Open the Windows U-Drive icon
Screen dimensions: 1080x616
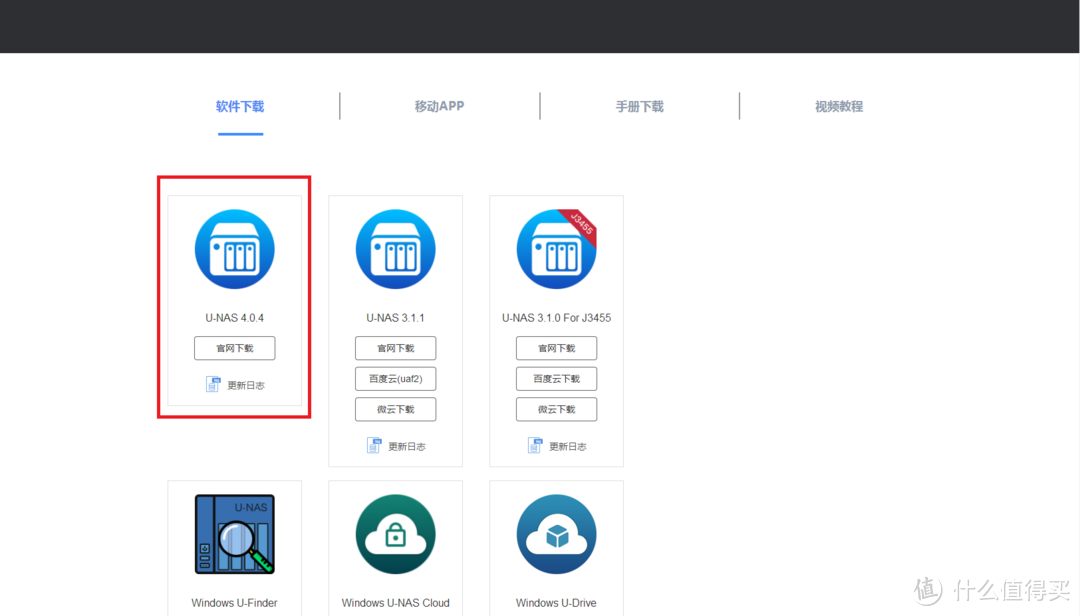pos(556,534)
